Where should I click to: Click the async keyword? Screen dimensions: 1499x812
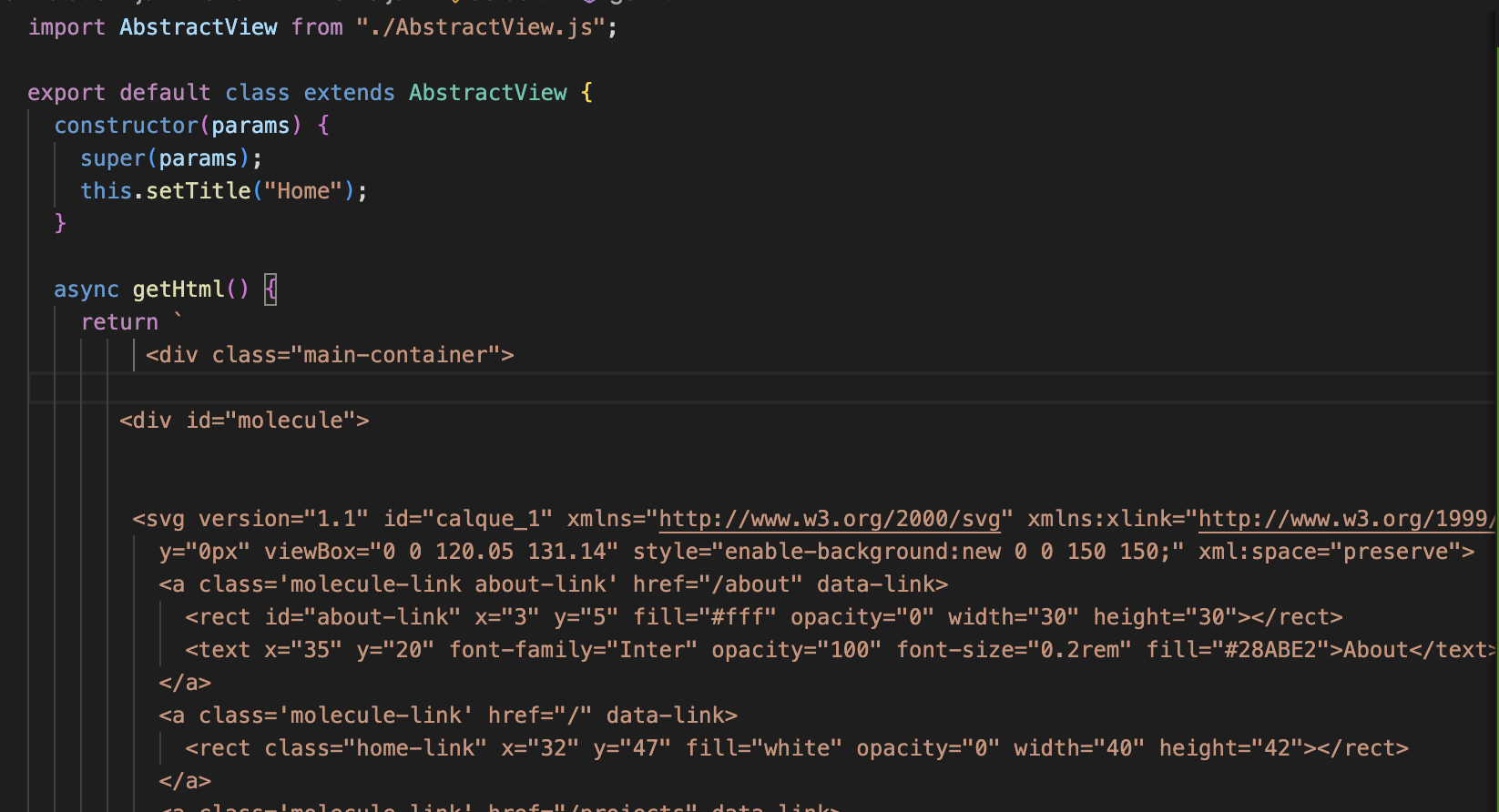(x=87, y=289)
